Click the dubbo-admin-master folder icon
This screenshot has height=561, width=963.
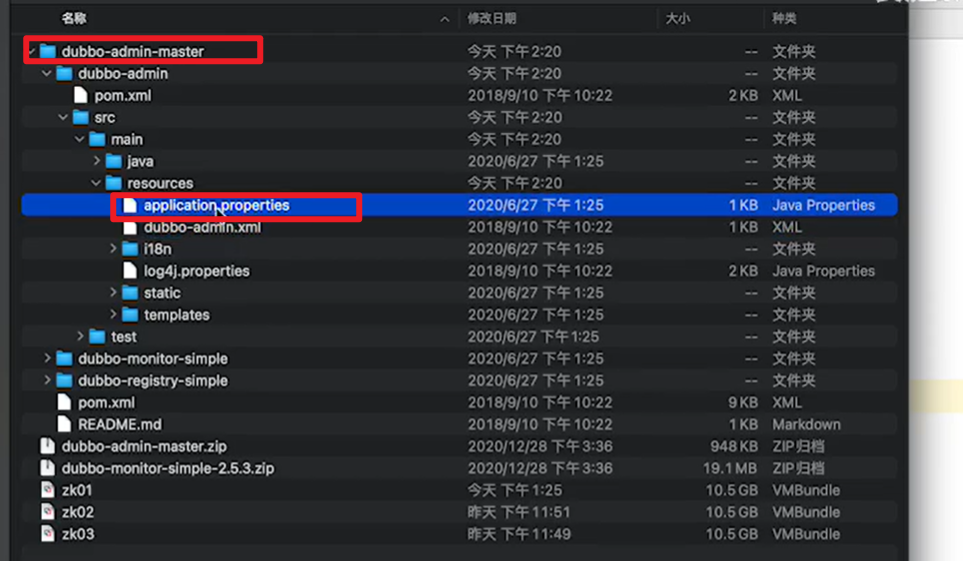[48, 52]
